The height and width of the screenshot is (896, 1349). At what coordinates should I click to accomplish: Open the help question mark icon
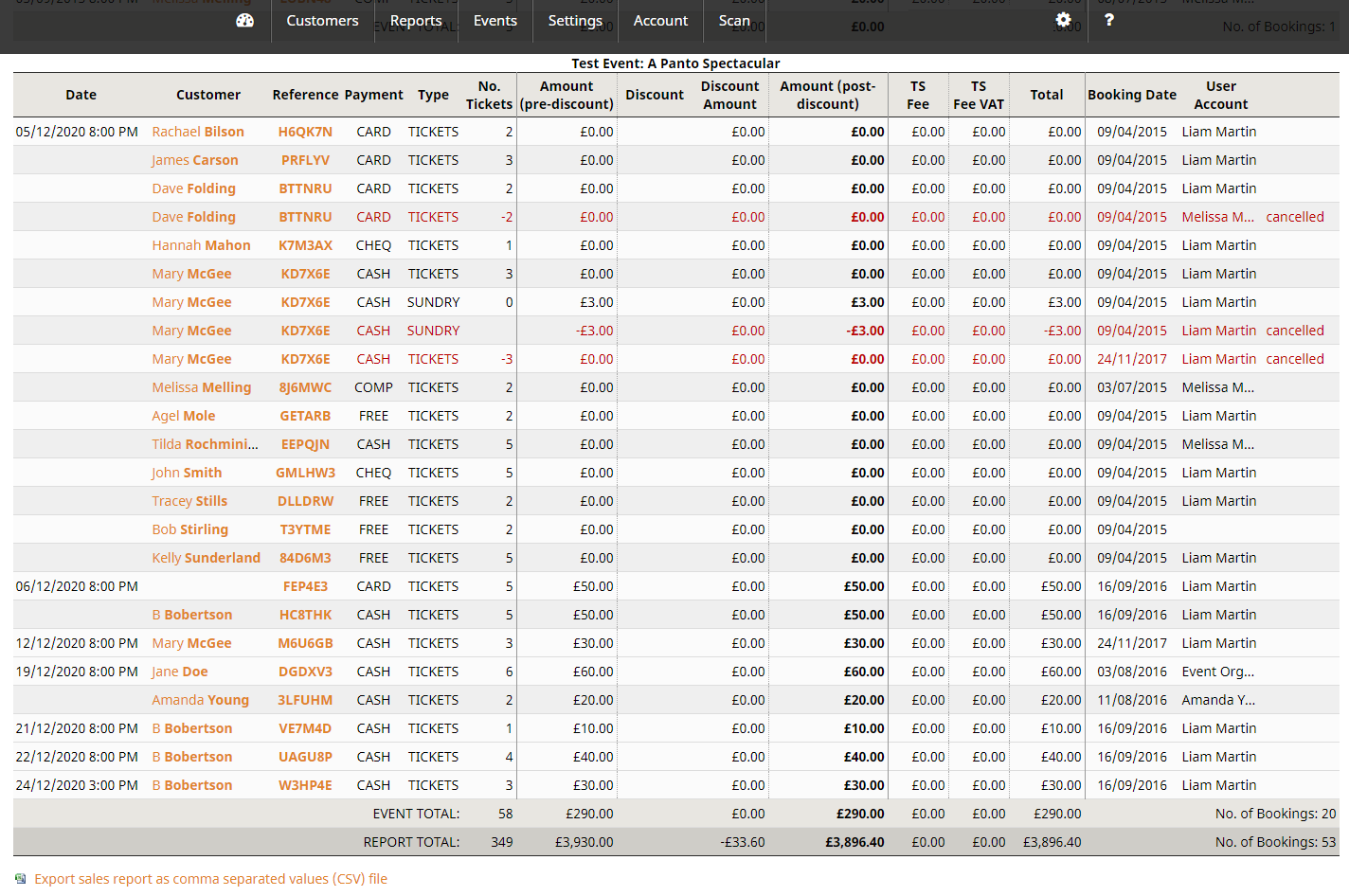1109,19
